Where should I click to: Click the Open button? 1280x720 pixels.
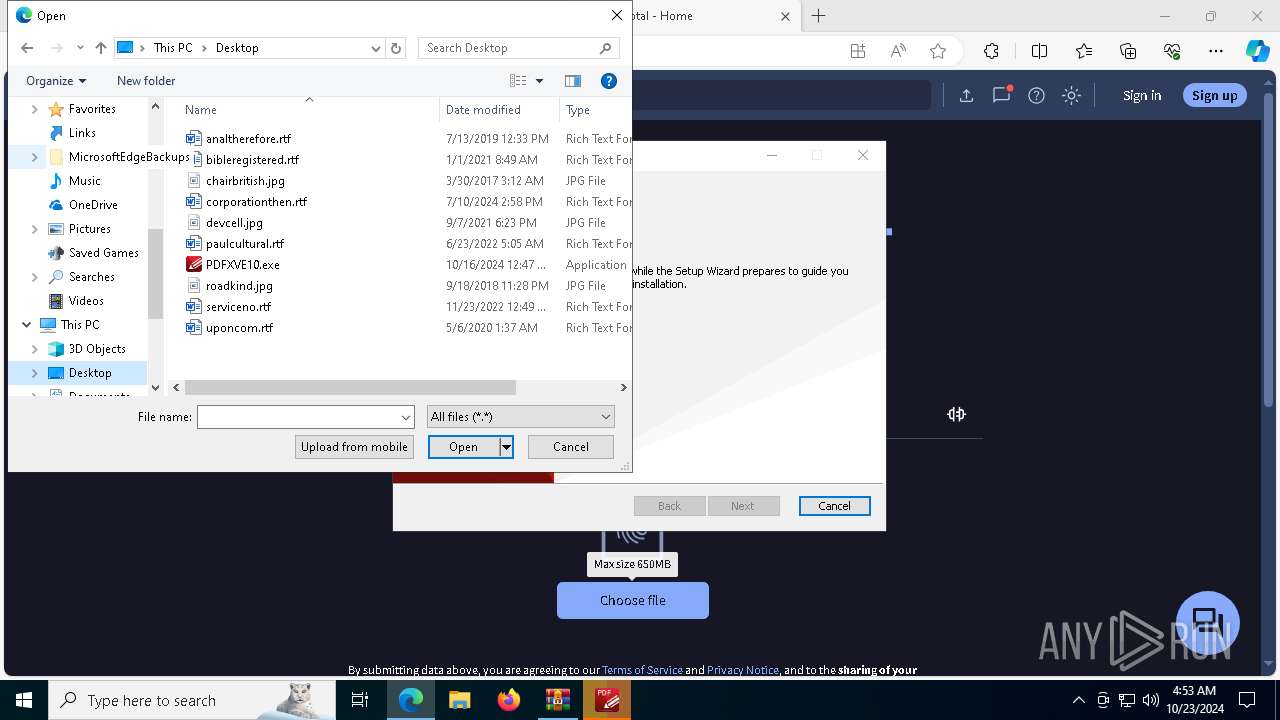[463, 447]
